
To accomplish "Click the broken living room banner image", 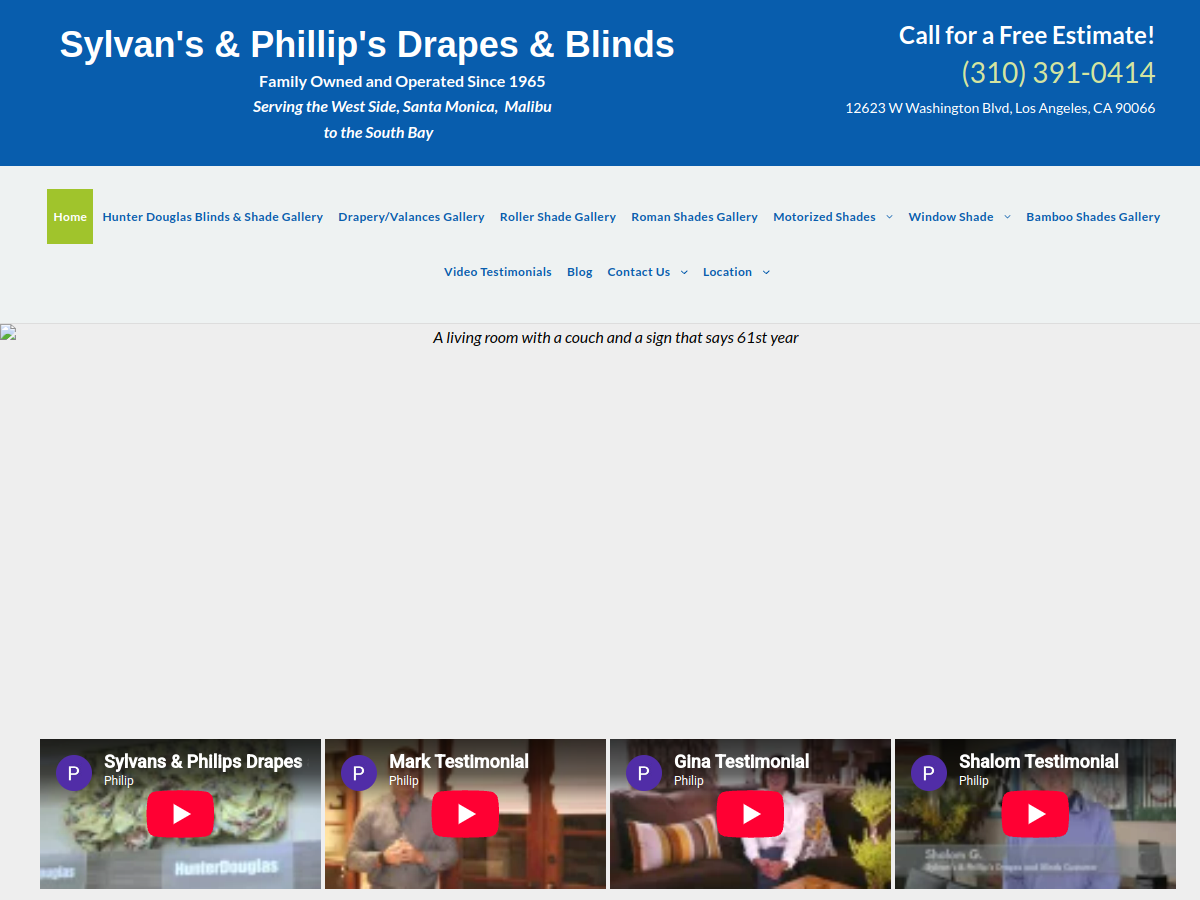I will 600,530.
